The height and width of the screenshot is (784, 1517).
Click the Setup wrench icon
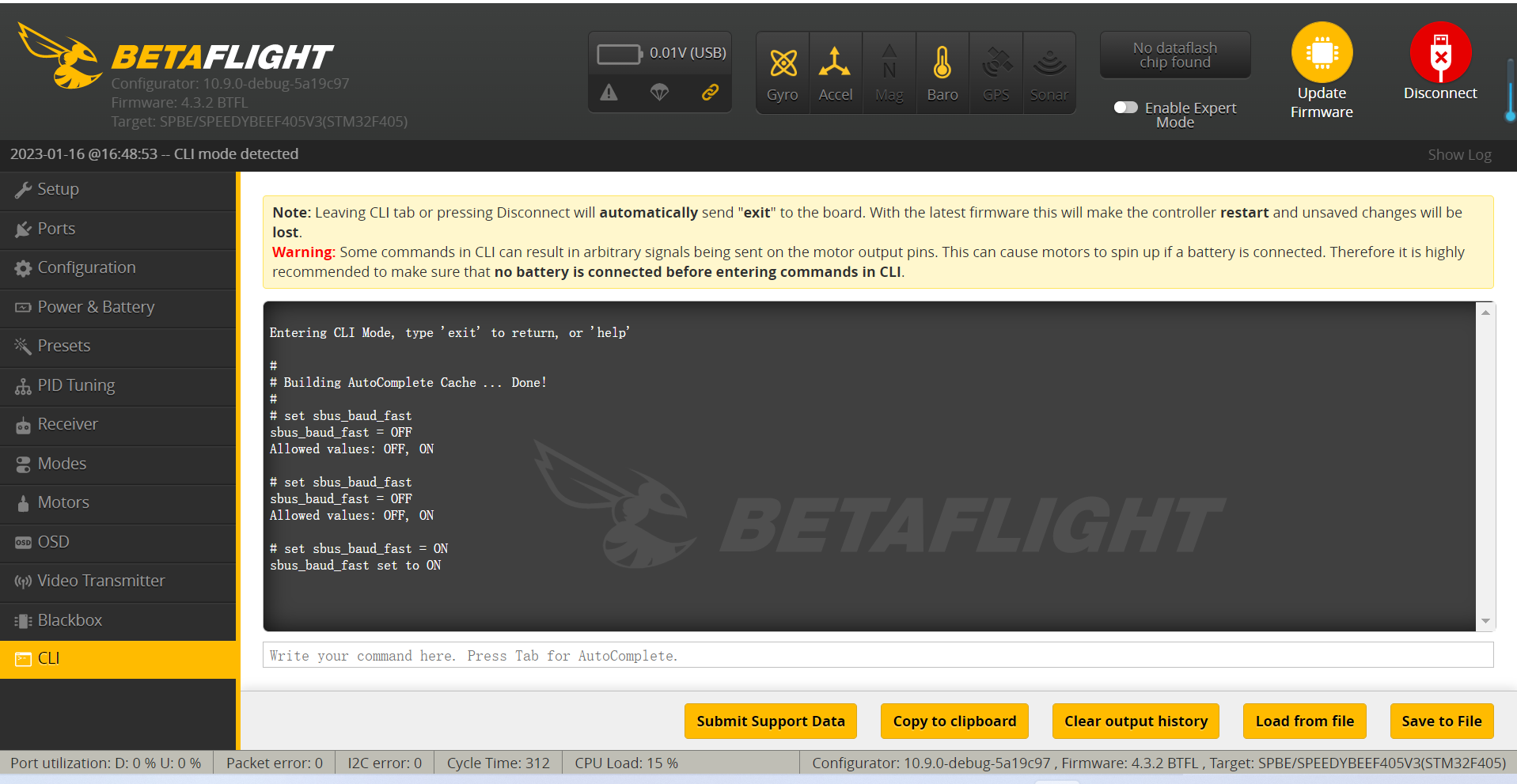point(23,190)
